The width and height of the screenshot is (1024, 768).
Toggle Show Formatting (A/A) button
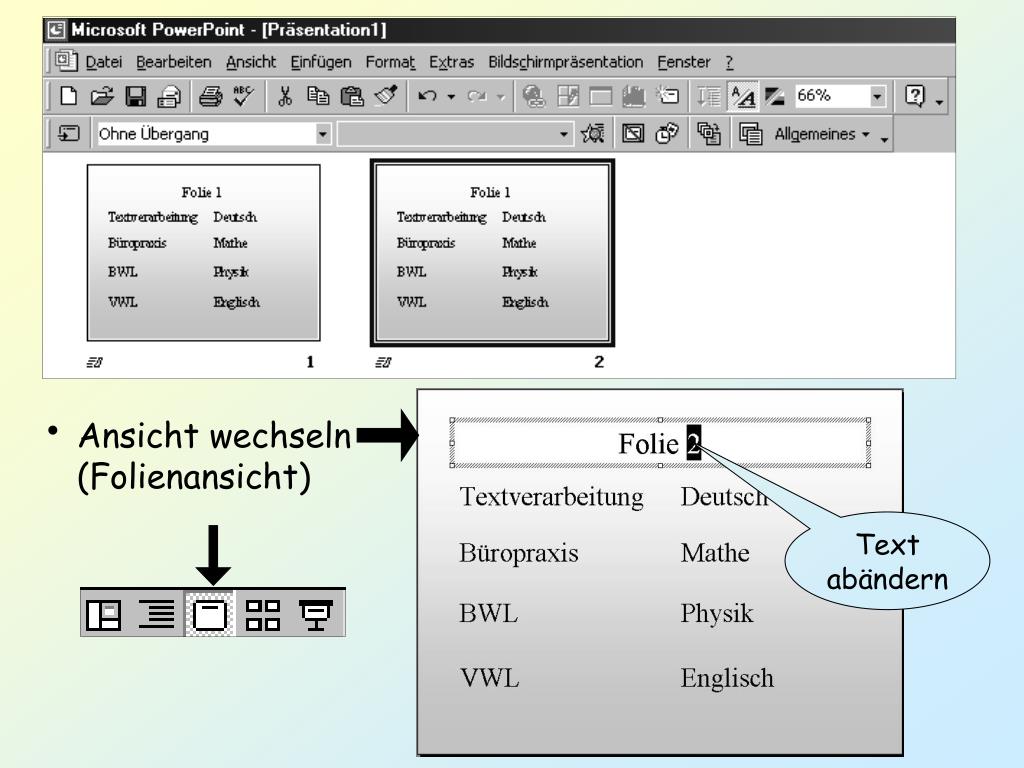[743, 97]
